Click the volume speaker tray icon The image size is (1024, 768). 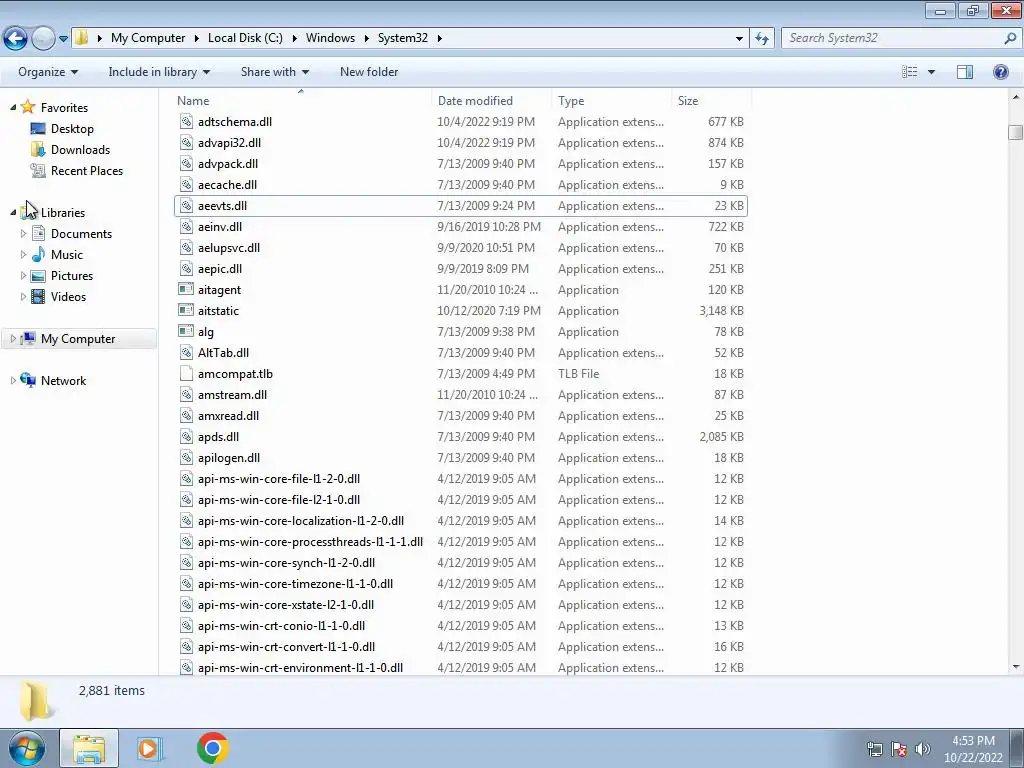(x=922, y=749)
